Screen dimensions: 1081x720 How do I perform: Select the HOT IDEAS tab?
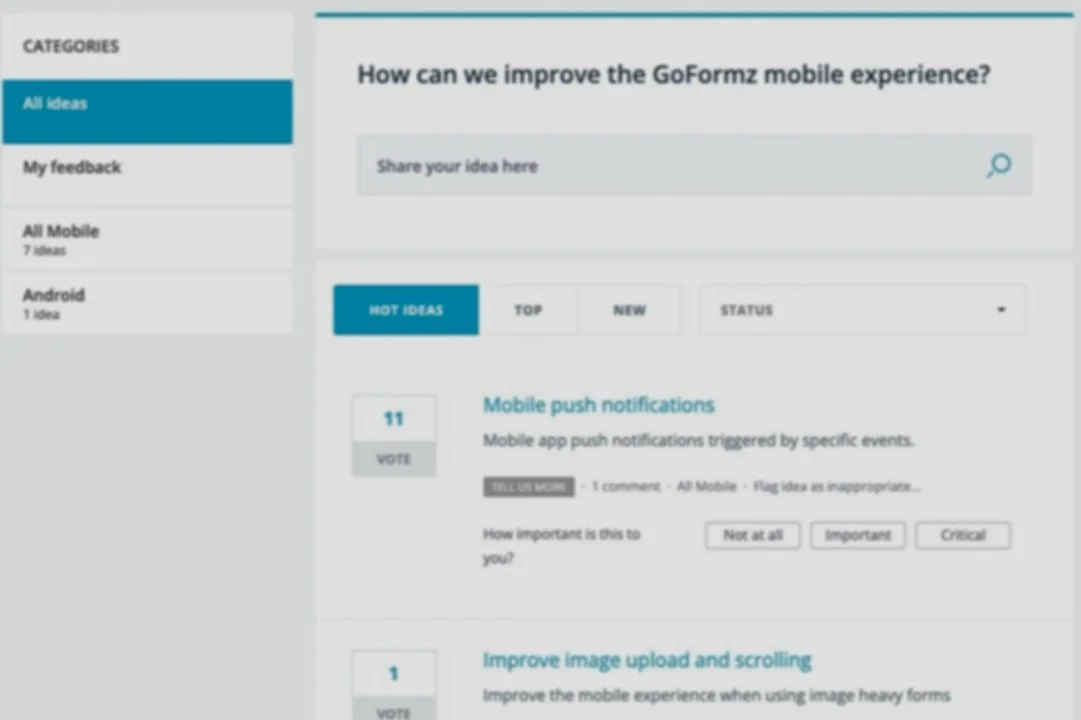(405, 310)
